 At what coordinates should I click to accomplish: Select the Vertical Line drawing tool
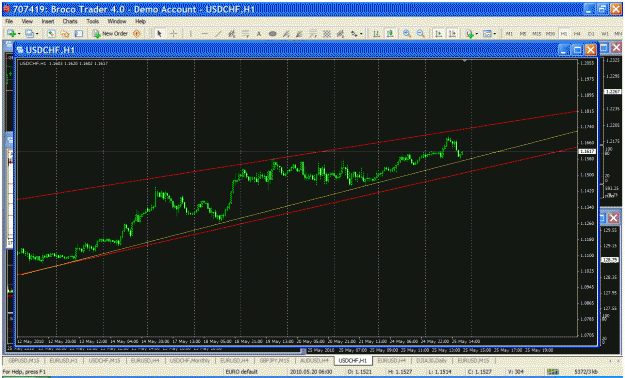click(x=191, y=34)
